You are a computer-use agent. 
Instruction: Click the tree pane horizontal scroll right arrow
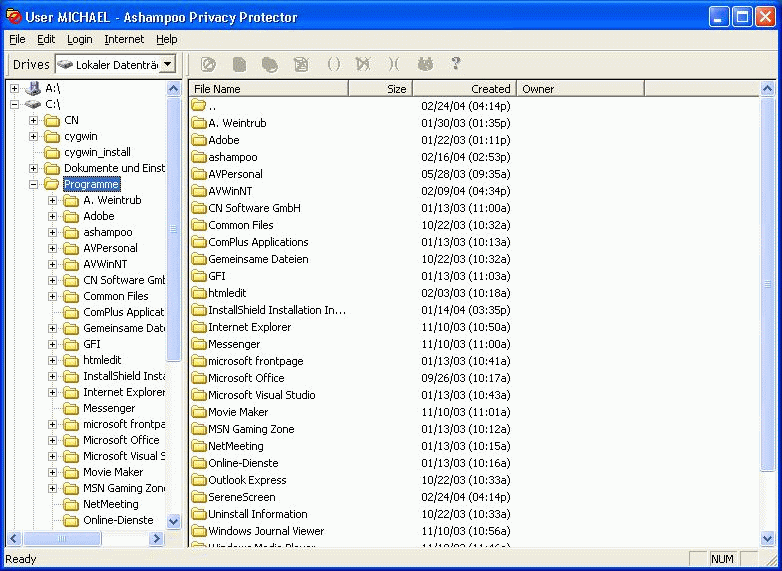pyautogui.click(x=157, y=538)
